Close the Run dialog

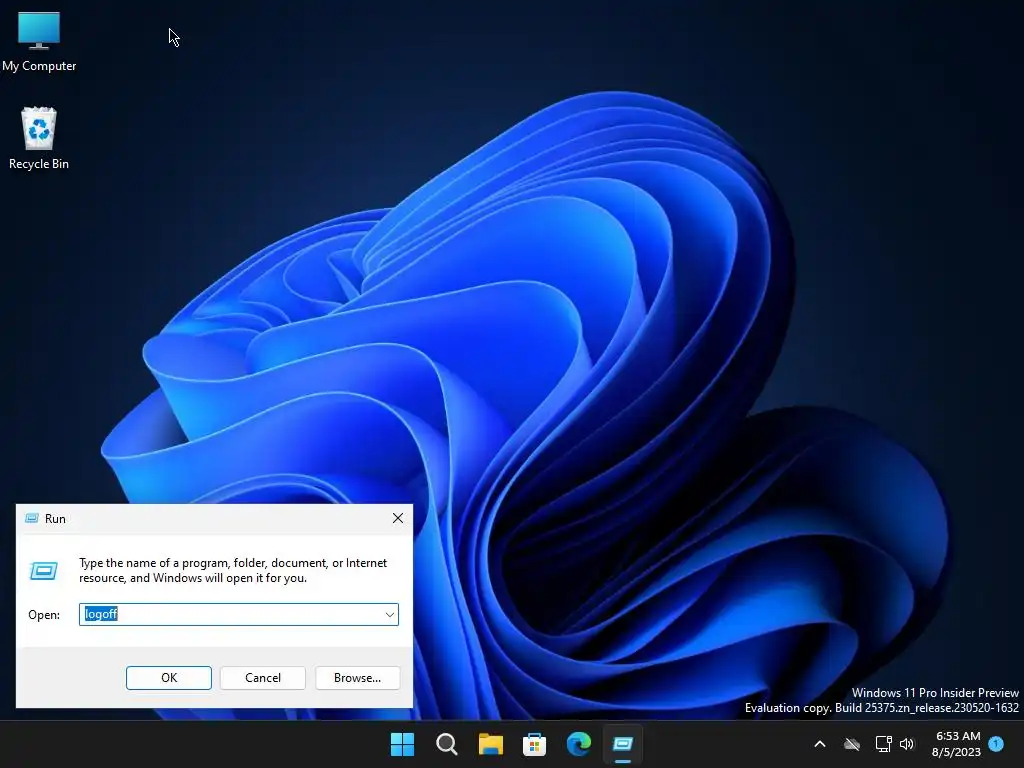tap(398, 519)
